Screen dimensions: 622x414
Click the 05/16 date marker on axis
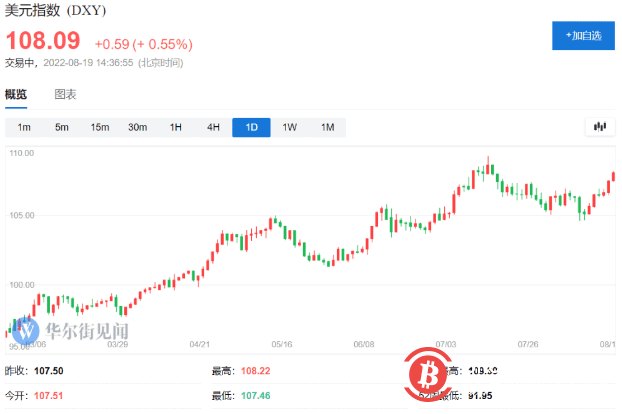pos(282,344)
